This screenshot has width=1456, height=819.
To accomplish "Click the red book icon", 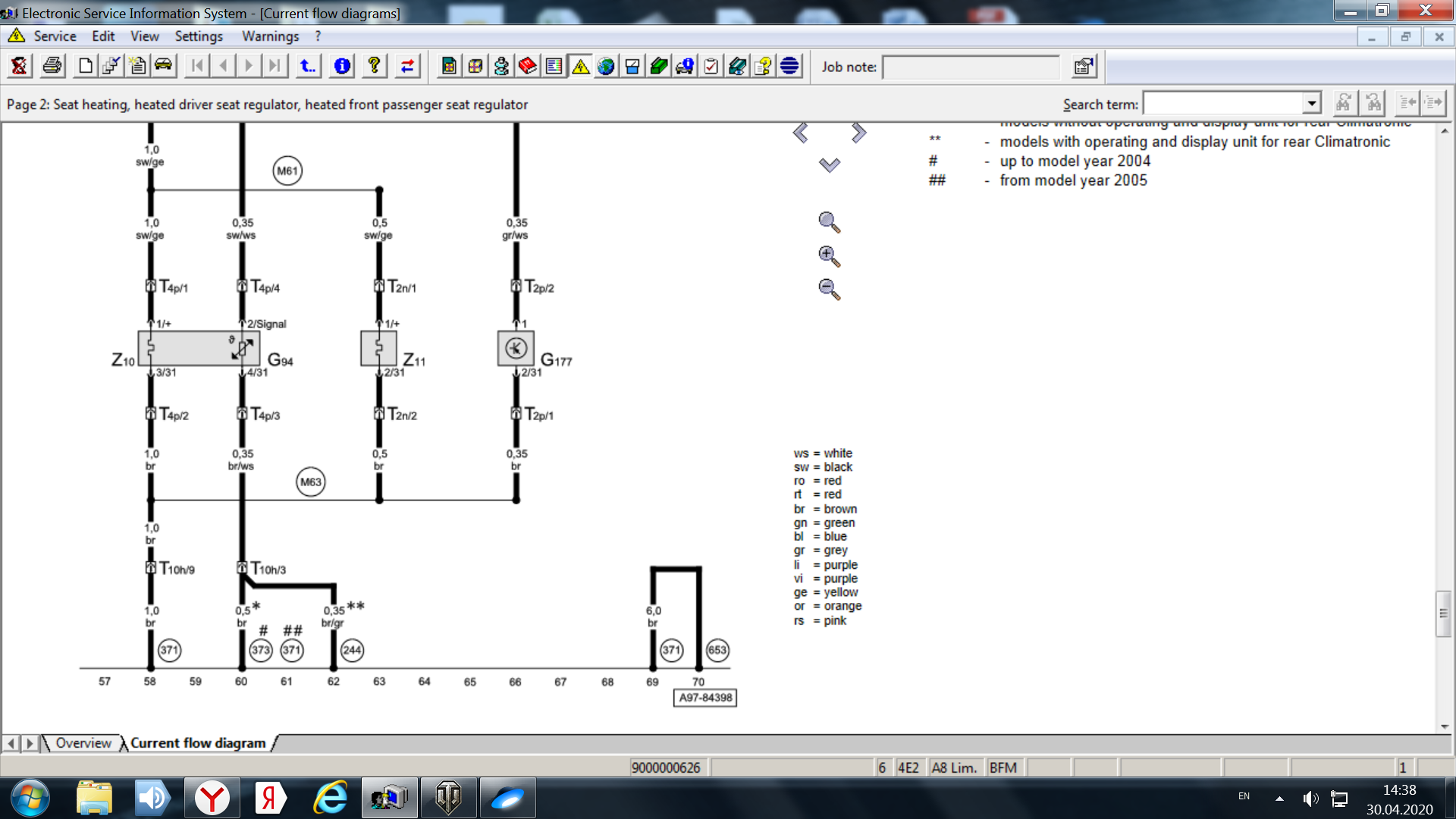I will click(x=528, y=66).
